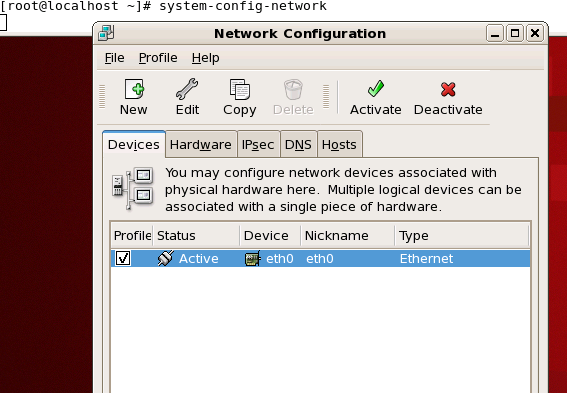Click the network card icon beside eth0
The image size is (567, 393).
[253, 259]
